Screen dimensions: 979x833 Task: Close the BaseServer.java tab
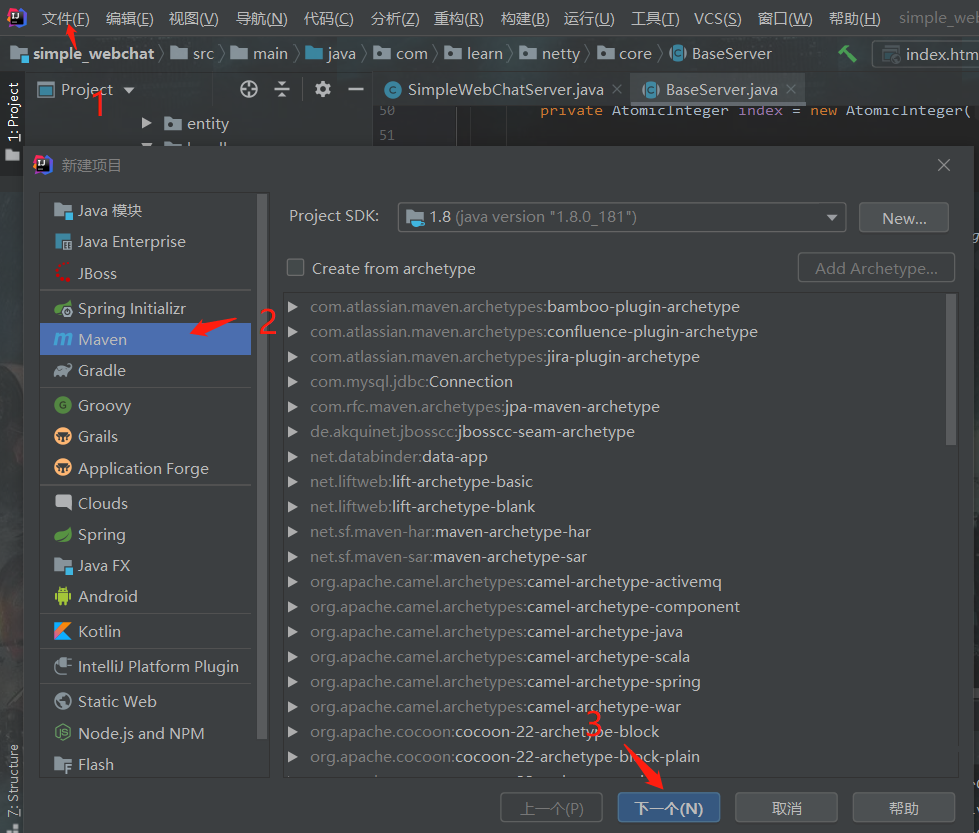tap(791, 89)
